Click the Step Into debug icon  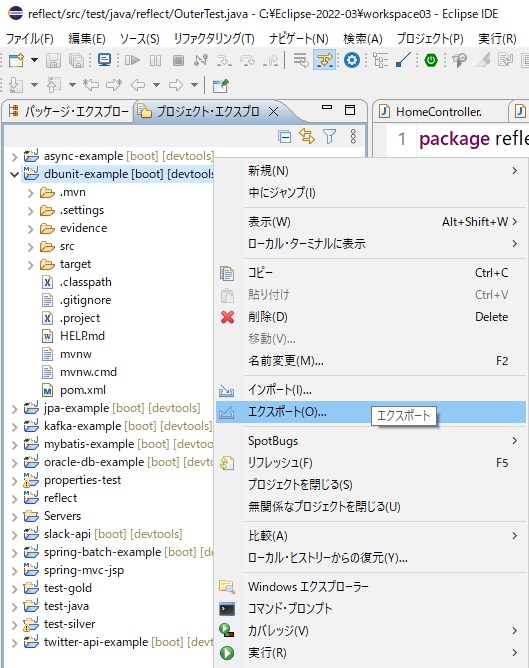pos(224,60)
